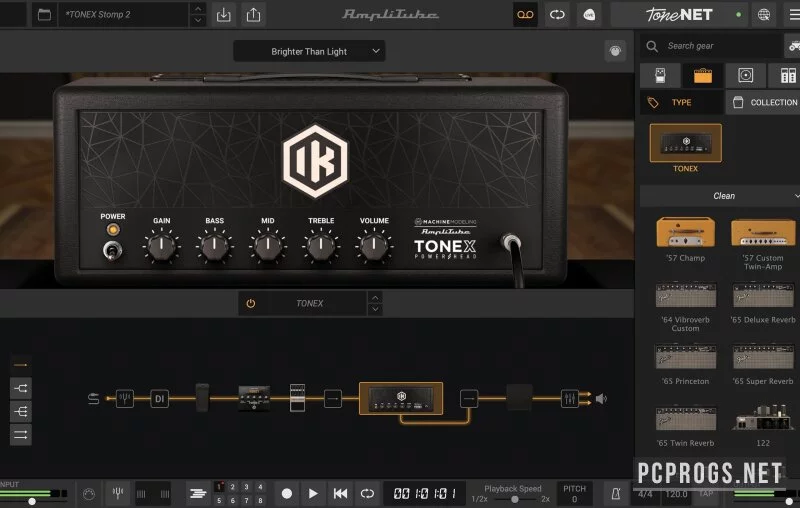Adjust the Playback Speed slider
The width and height of the screenshot is (800, 508).
pos(515,499)
